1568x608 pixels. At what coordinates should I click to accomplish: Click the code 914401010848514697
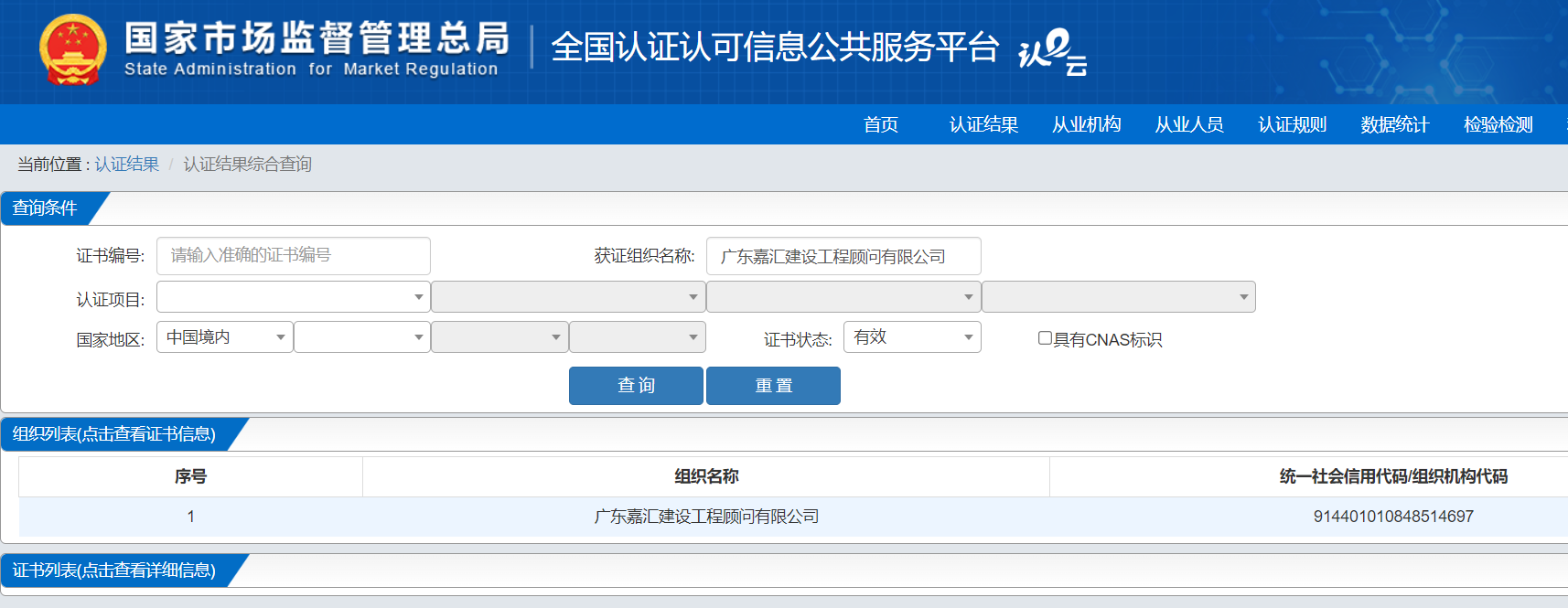1393,517
